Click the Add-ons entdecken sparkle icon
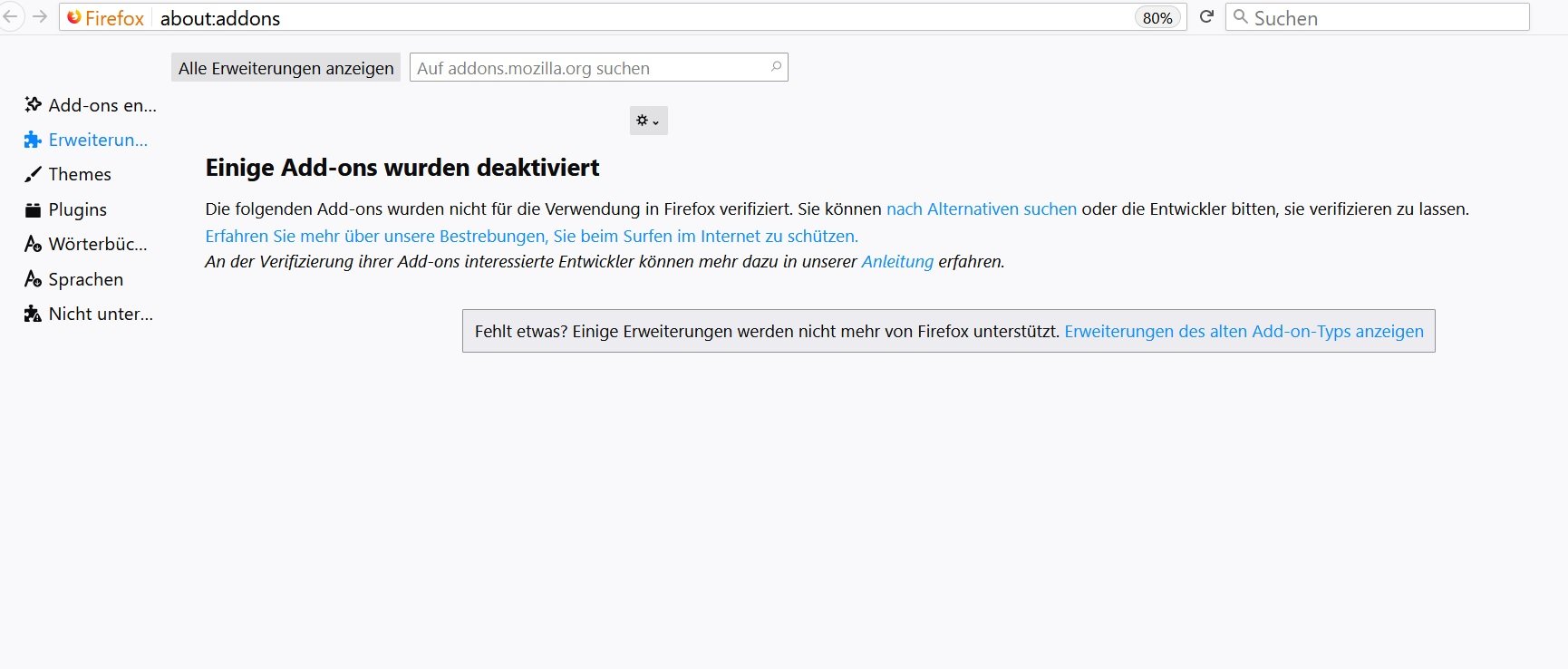The width and height of the screenshot is (1568, 669). click(x=33, y=104)
